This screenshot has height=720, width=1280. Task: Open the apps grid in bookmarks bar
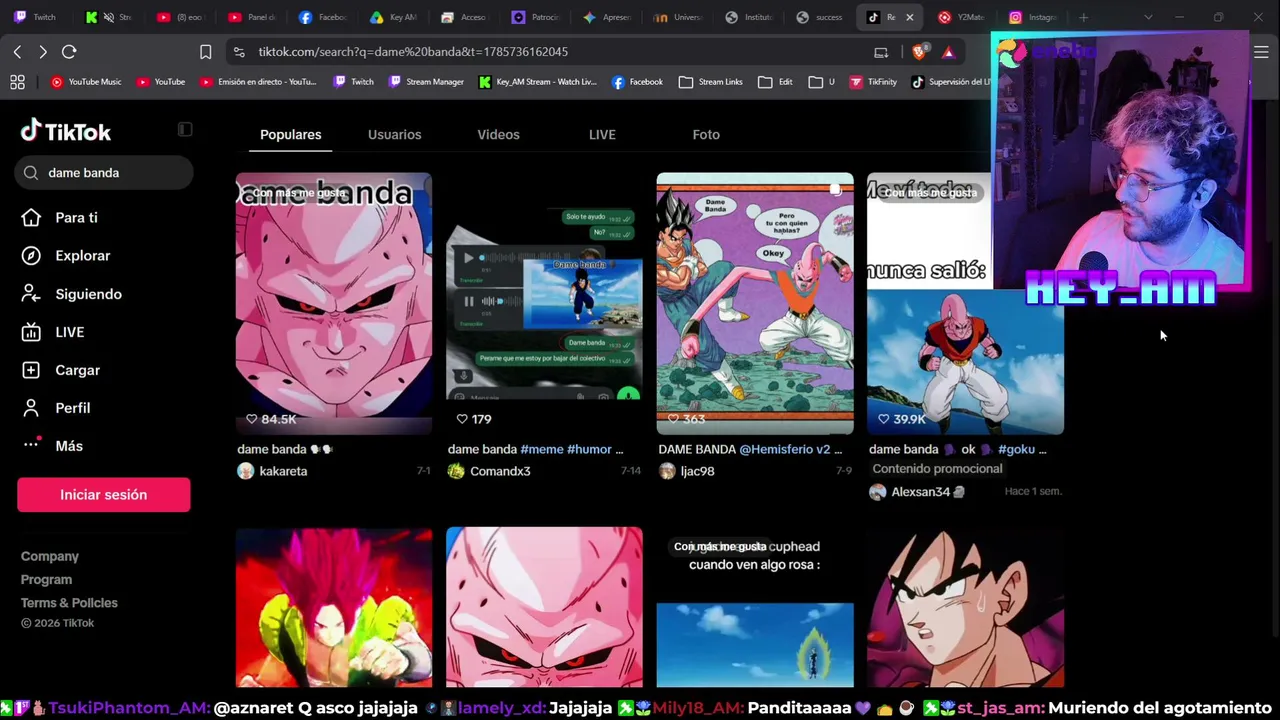coord(17,82)
